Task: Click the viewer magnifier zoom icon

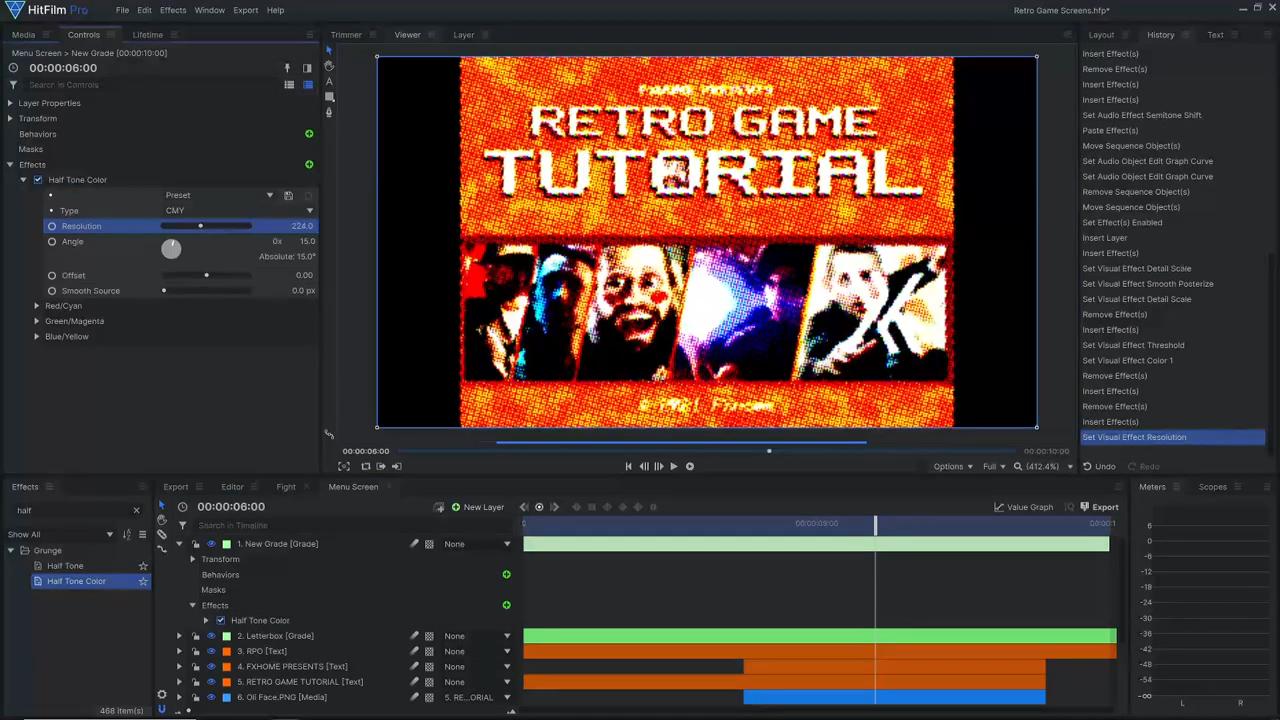Action: click(x=1018, y=466)
